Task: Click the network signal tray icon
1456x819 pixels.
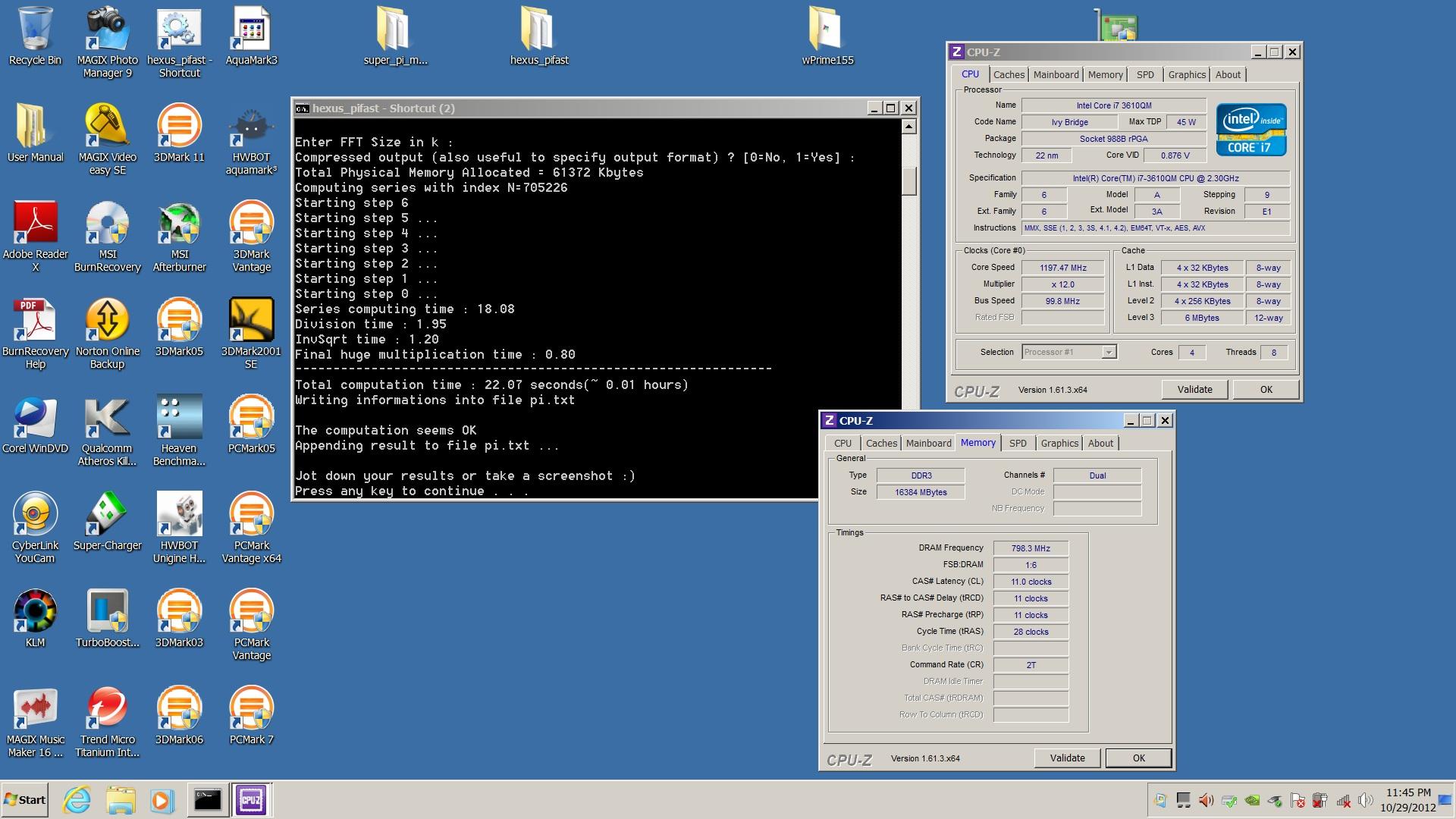Action: click(1343, 800)
